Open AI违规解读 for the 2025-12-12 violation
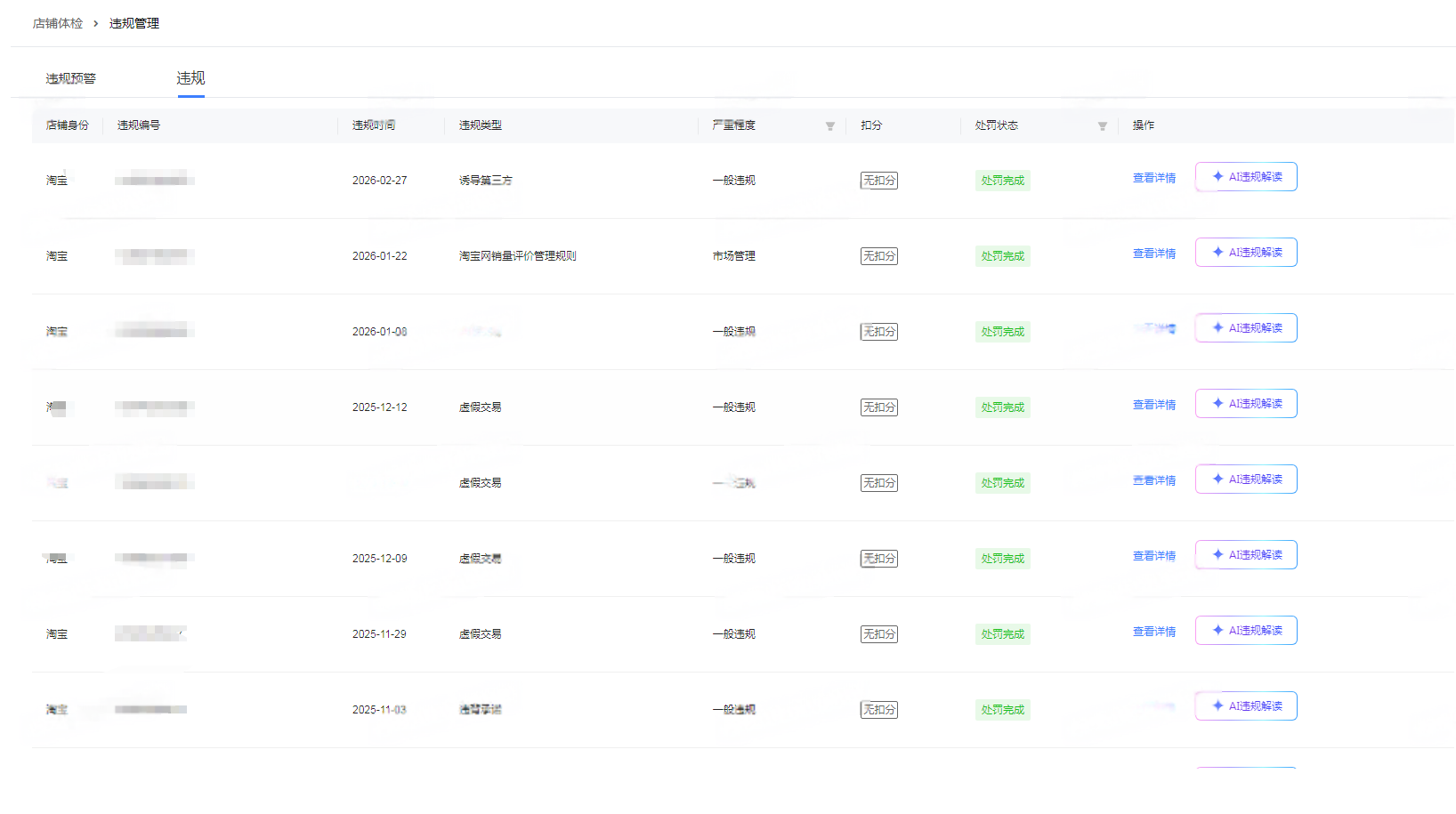Screen dimensions: 1456x814 coord(1246,404)
